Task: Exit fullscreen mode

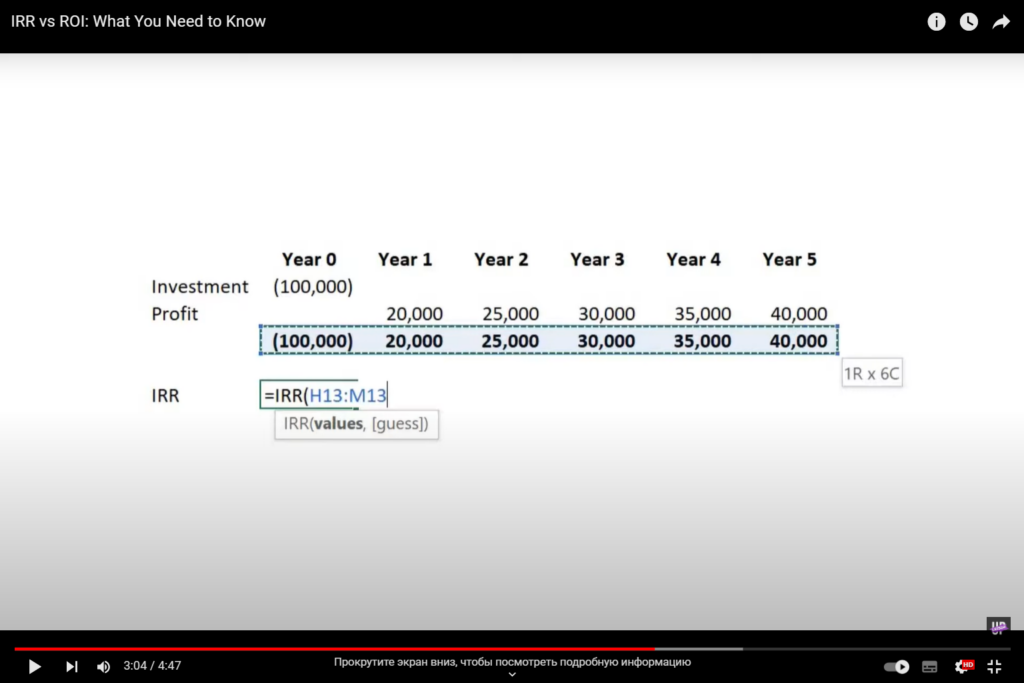Action: point(994,666)
